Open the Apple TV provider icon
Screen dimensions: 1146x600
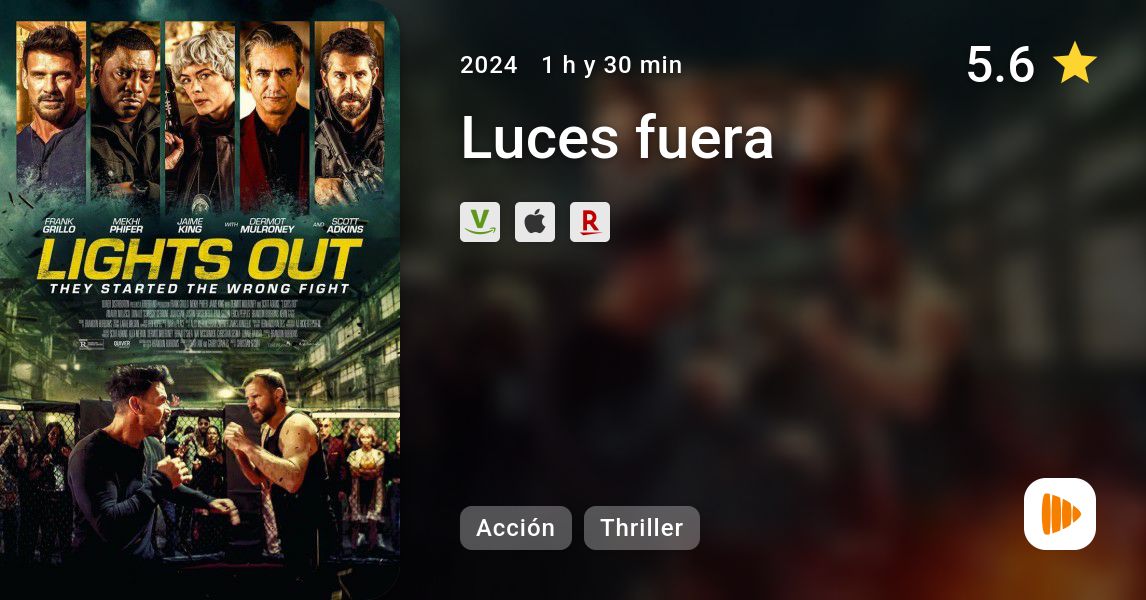pos(535,222)
